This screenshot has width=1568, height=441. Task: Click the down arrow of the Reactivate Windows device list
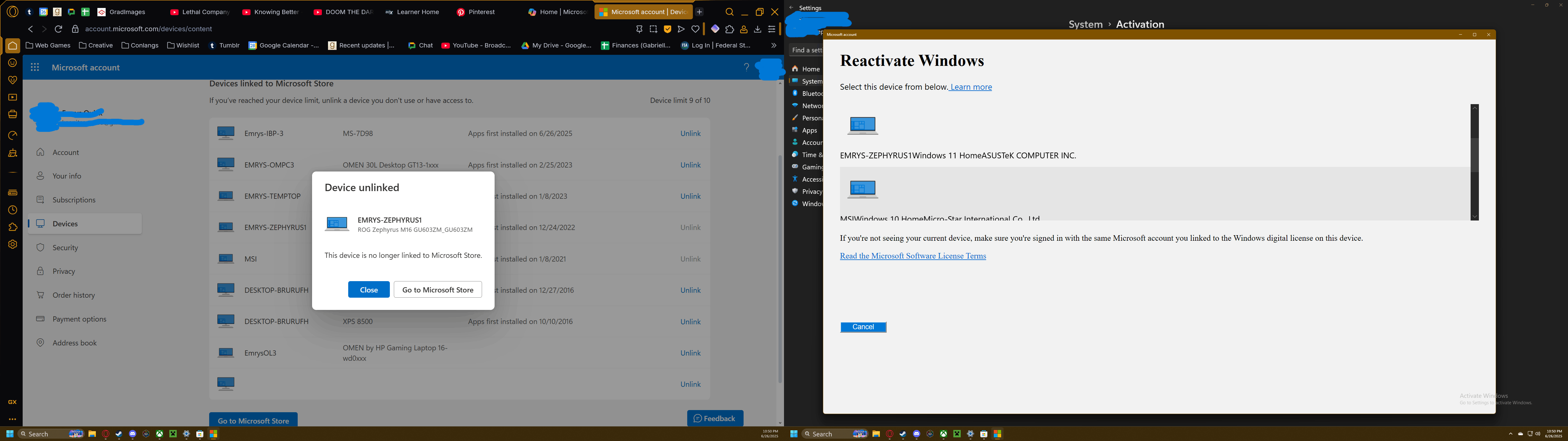click(1475, 216)
